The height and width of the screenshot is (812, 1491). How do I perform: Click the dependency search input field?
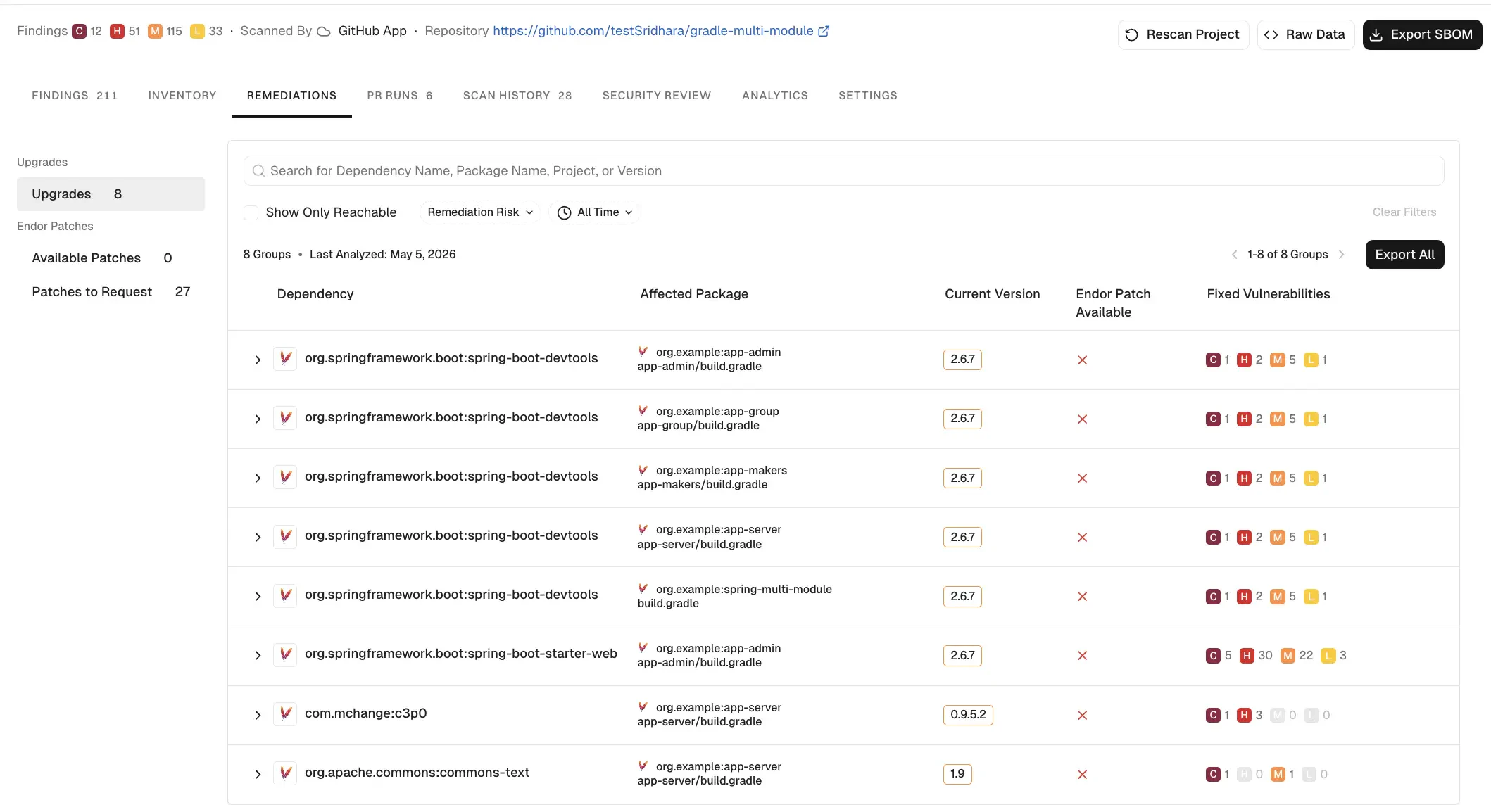(843, 171)
